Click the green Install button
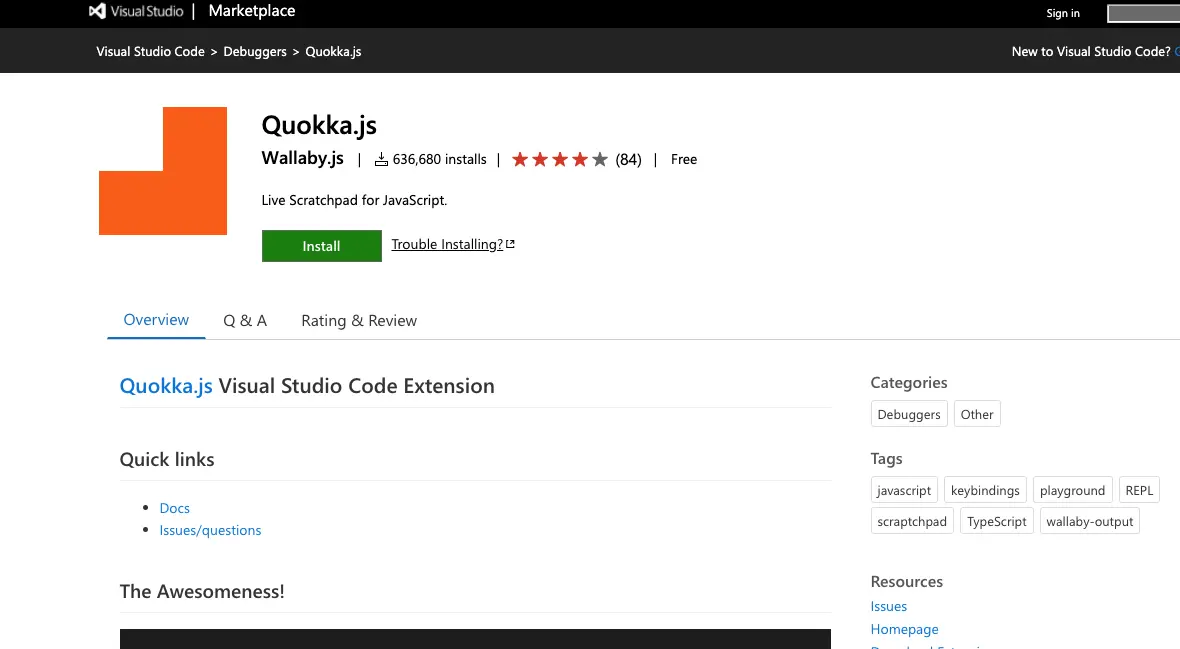This screenshot has width=1180, height=649. tap(321, 246)
